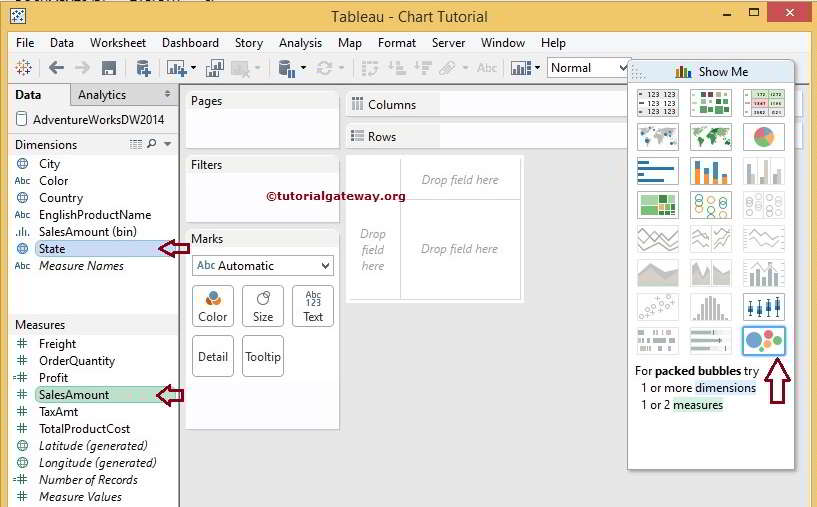
Task: Click the Tableau start page icon
Action: point(23,68)
